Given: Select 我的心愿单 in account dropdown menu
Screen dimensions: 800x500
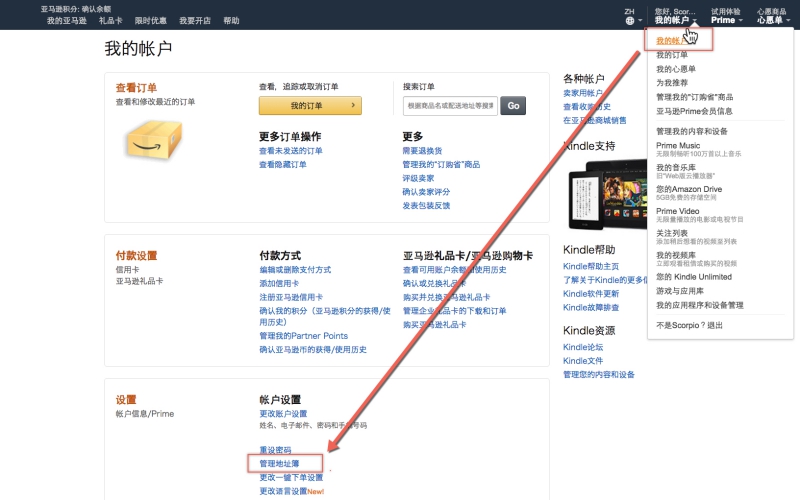Looking at the screenshot, I should pos(676,69).
